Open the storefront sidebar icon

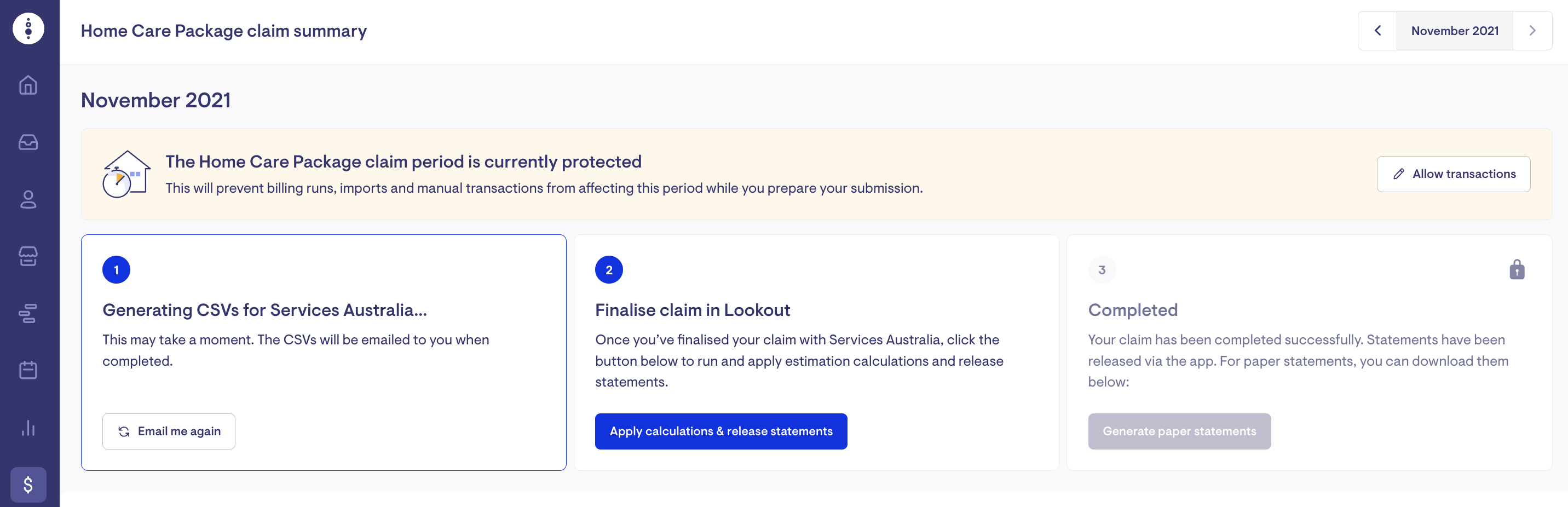click(28, 256)
